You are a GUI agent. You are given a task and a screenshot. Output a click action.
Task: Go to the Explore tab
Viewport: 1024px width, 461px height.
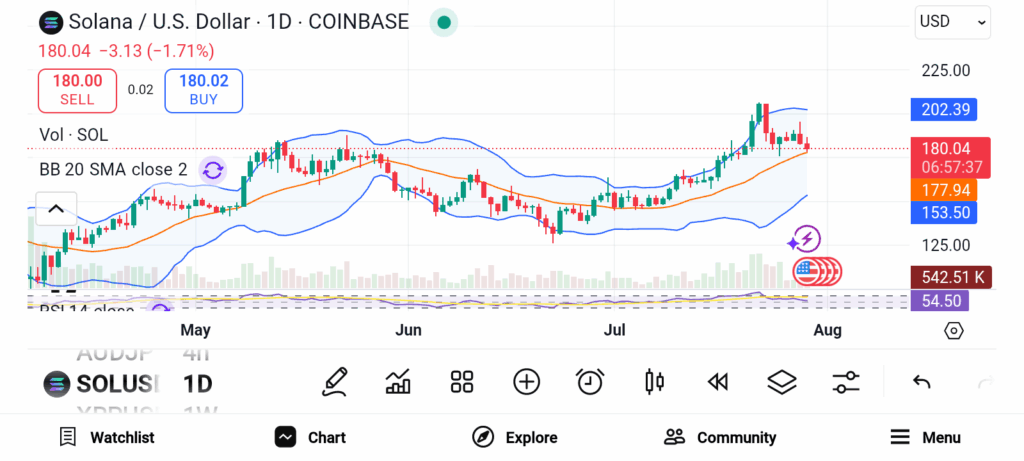pyautogui.click(x=515, y=437)
